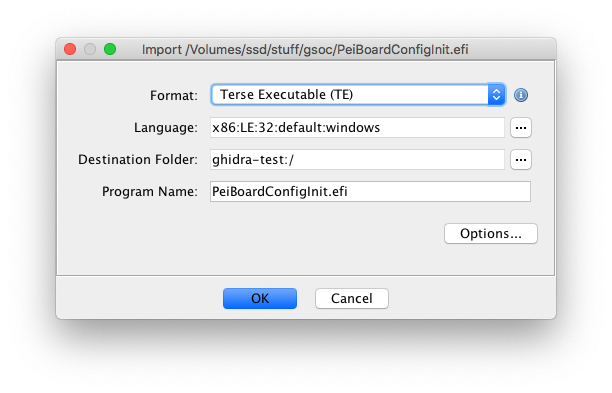Click the green zoom window button
Screen dimensions: 612x393
[110, 49]
